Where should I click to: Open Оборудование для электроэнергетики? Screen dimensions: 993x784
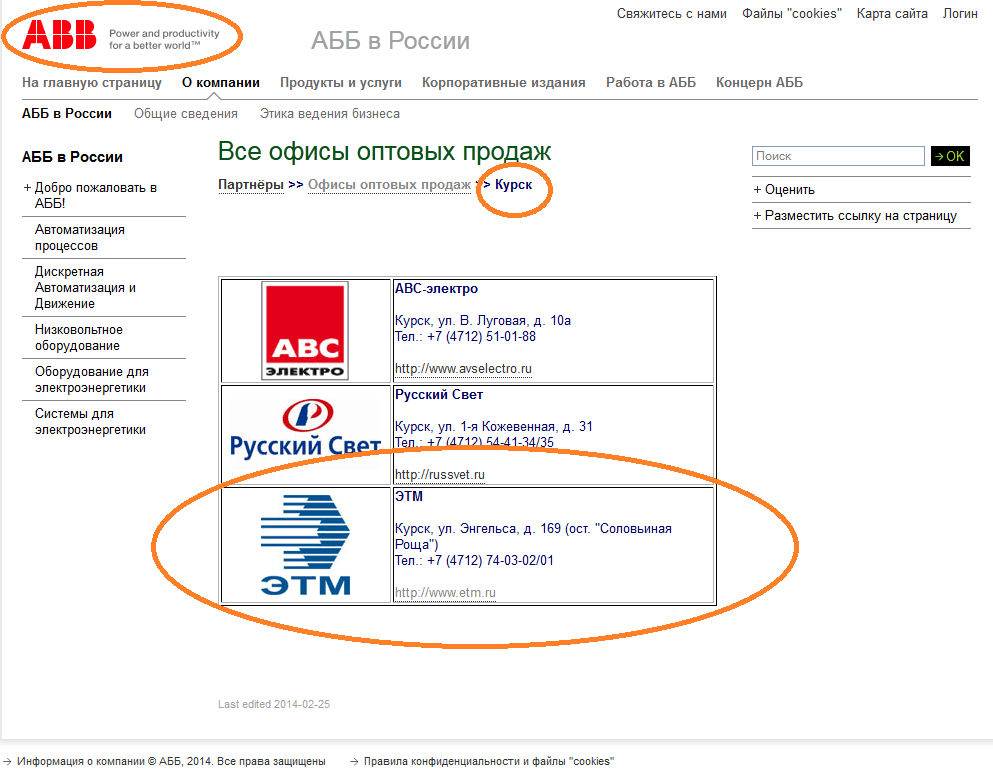click(91, 379)
